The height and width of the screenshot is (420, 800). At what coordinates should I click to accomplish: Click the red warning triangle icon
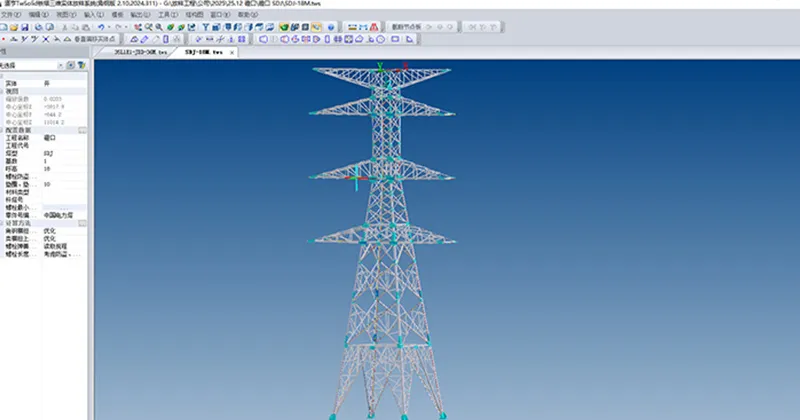pos(374,27)
